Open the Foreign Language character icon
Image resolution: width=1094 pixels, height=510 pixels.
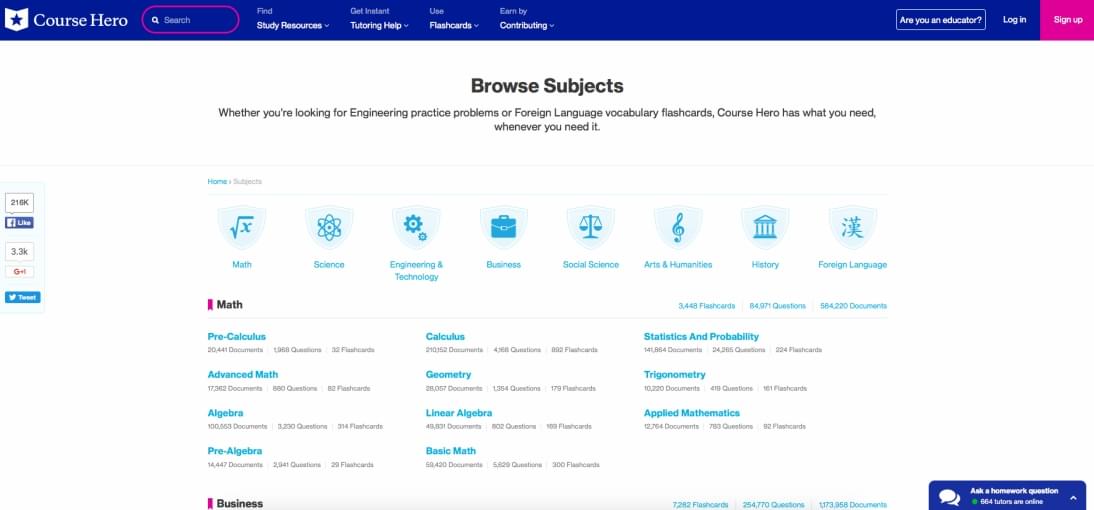852,227
